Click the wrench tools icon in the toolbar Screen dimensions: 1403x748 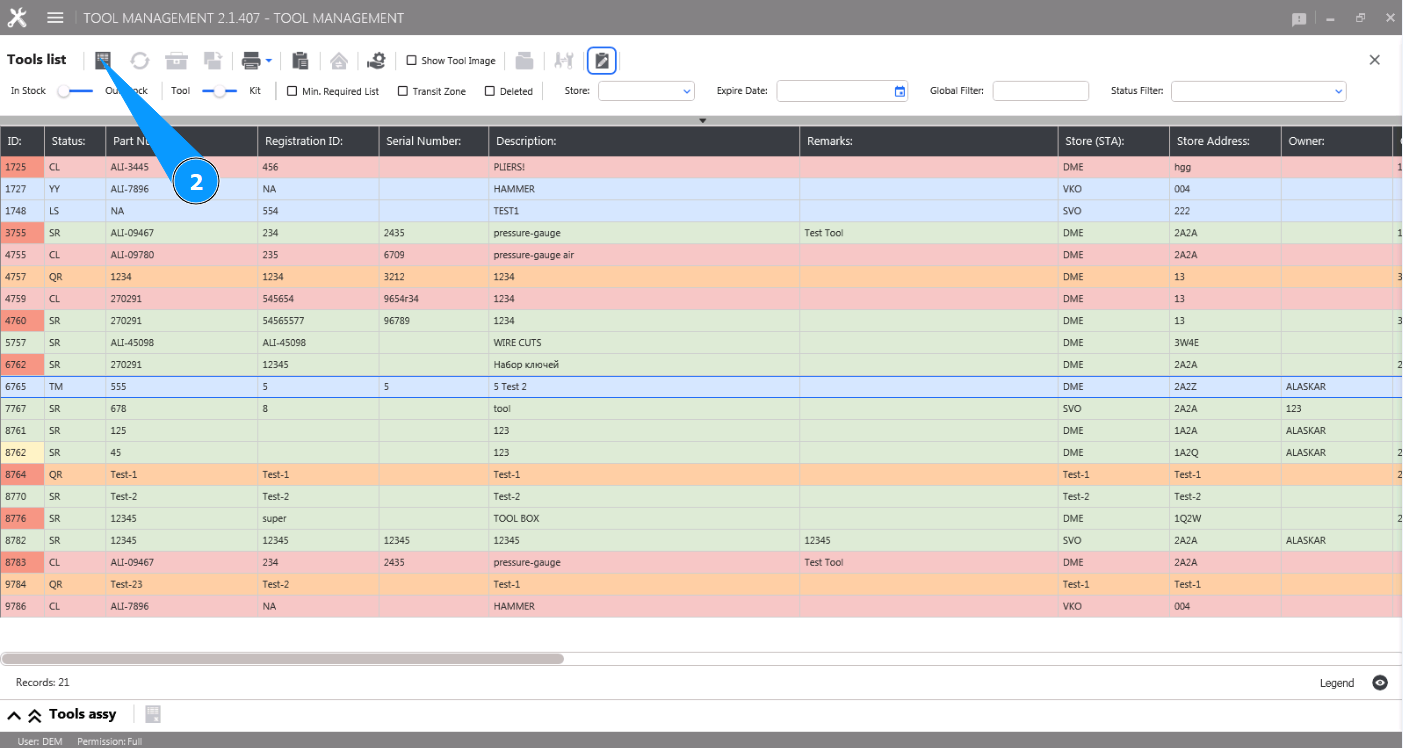pyautogui.click(x=564, y=61)
